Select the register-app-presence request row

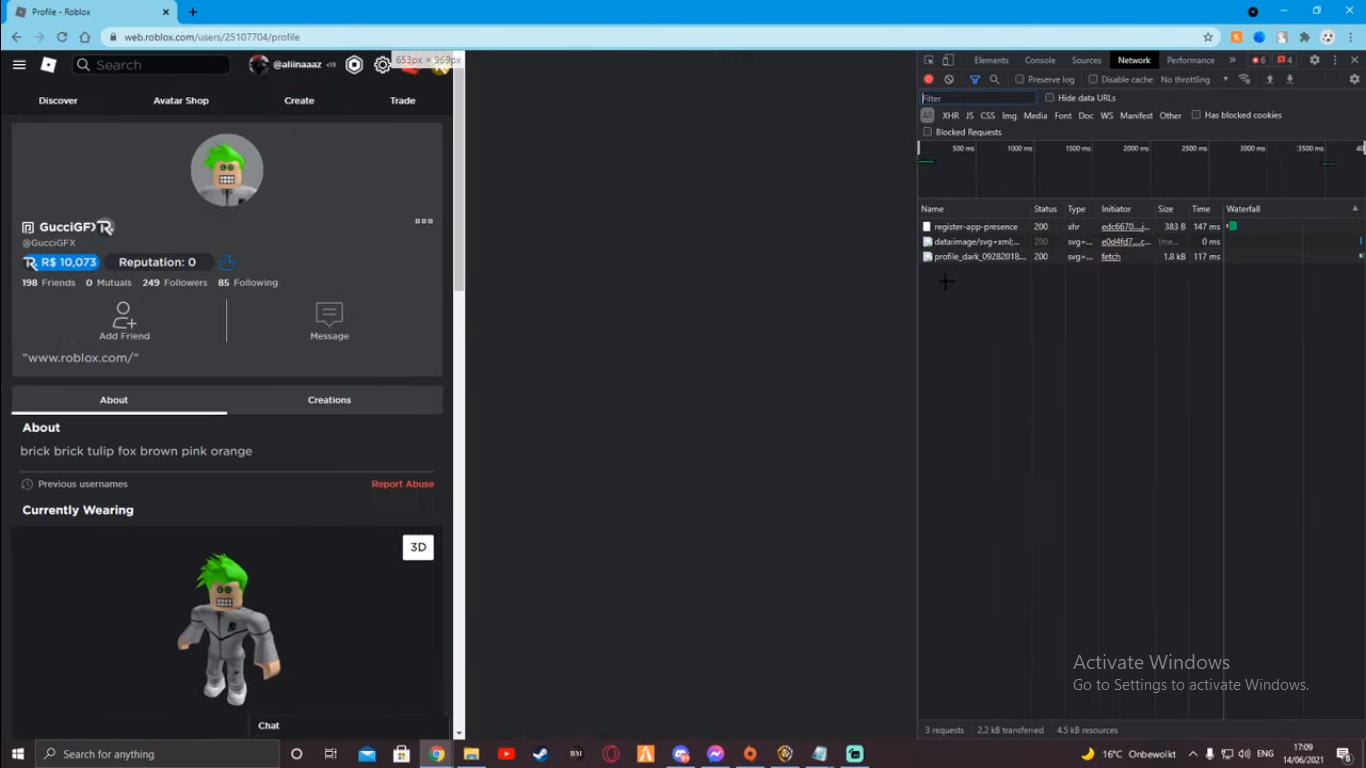point(1140,227)
